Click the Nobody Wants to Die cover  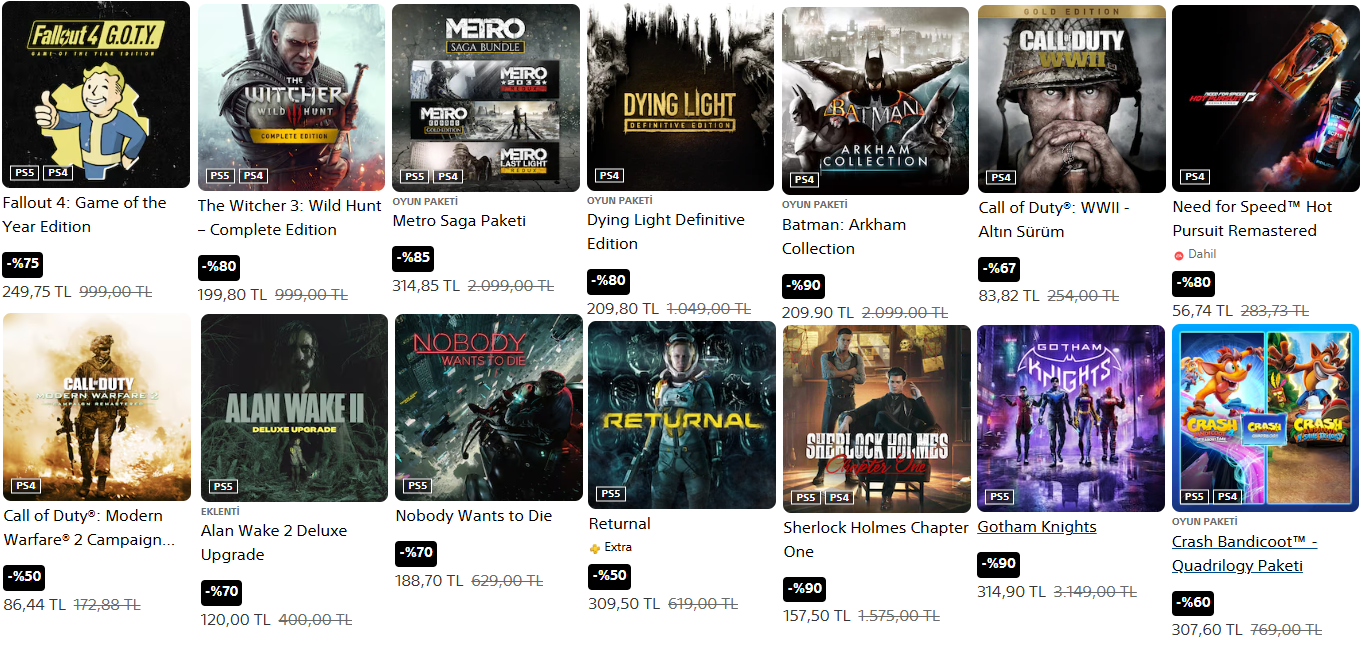[x=489, y=406]
